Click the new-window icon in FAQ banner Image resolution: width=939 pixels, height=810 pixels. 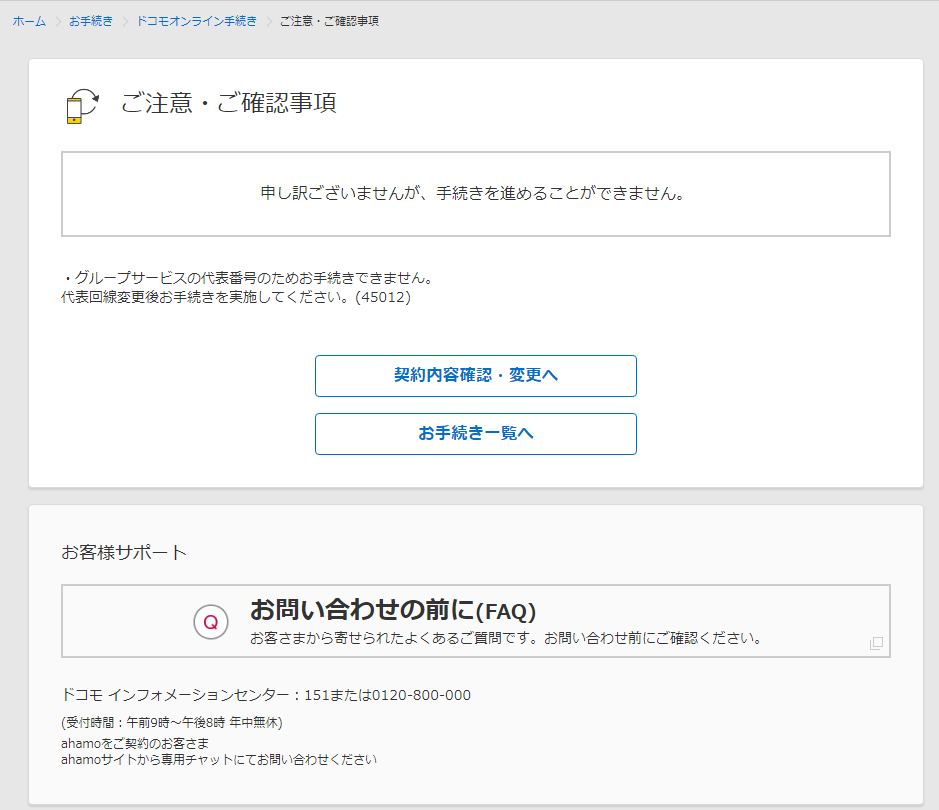click(876, 643)
